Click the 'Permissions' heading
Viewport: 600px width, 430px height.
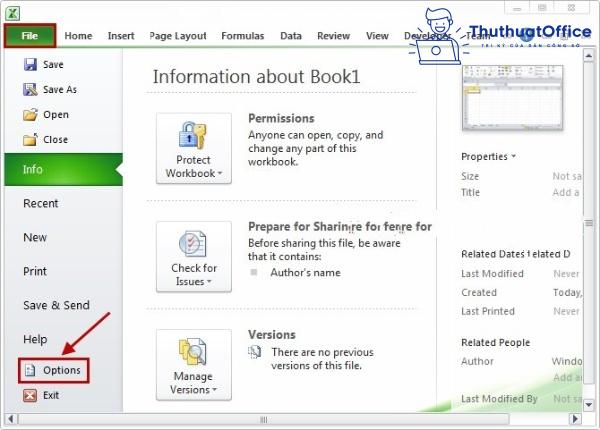point(281,119)
